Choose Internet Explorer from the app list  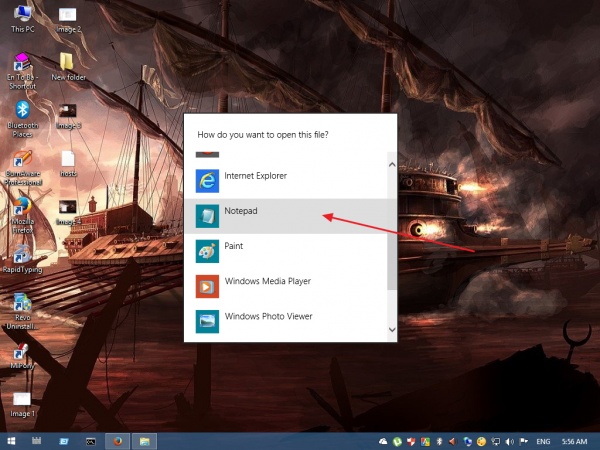[x=255, y=176]
